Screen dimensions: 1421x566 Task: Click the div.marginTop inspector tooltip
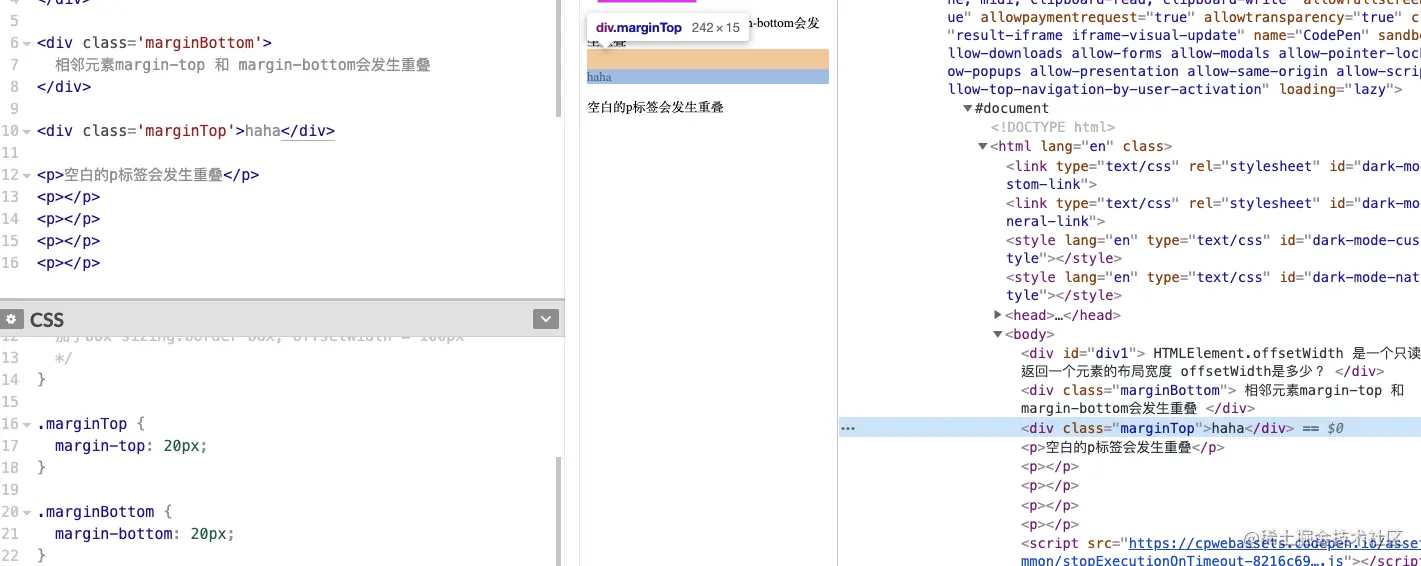coord(667,28)
